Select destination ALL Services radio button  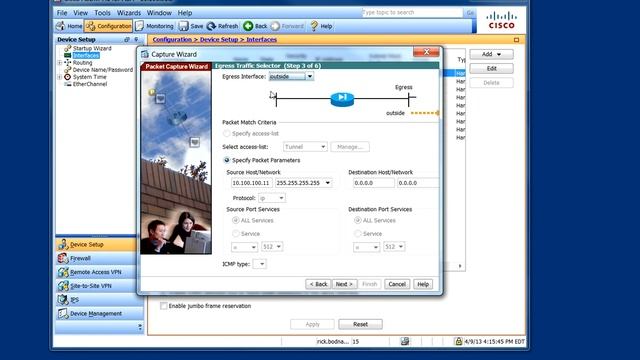click(x=358, y=220)
